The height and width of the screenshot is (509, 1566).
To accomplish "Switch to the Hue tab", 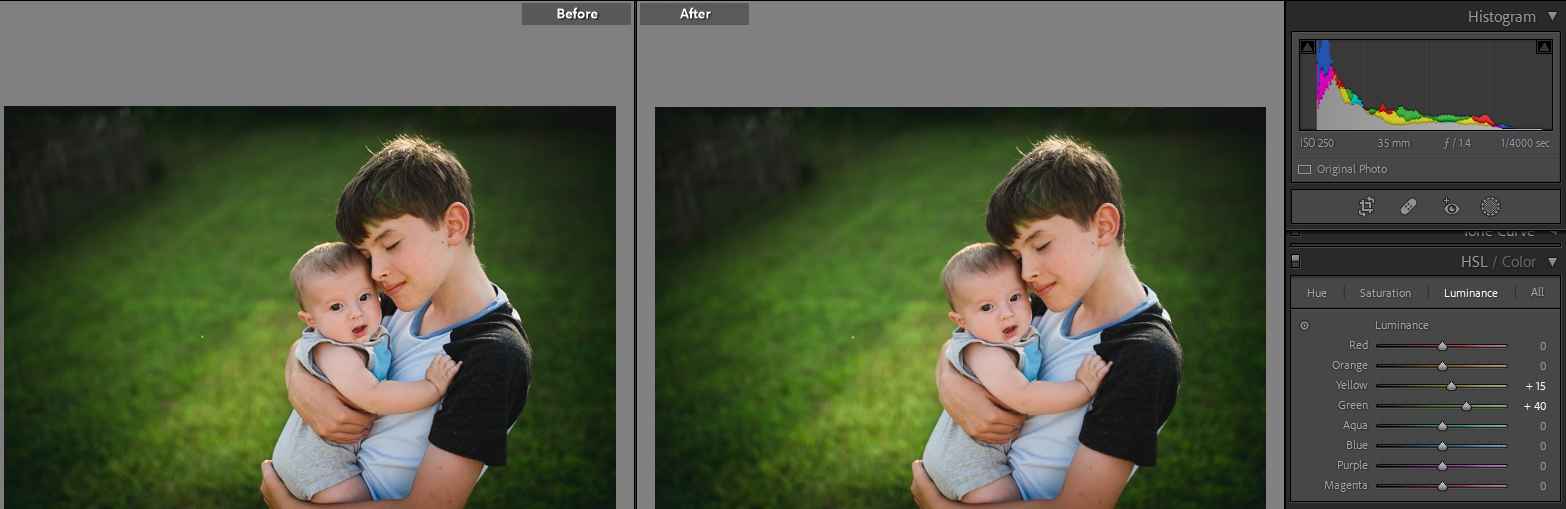I will pos(1317,293).
